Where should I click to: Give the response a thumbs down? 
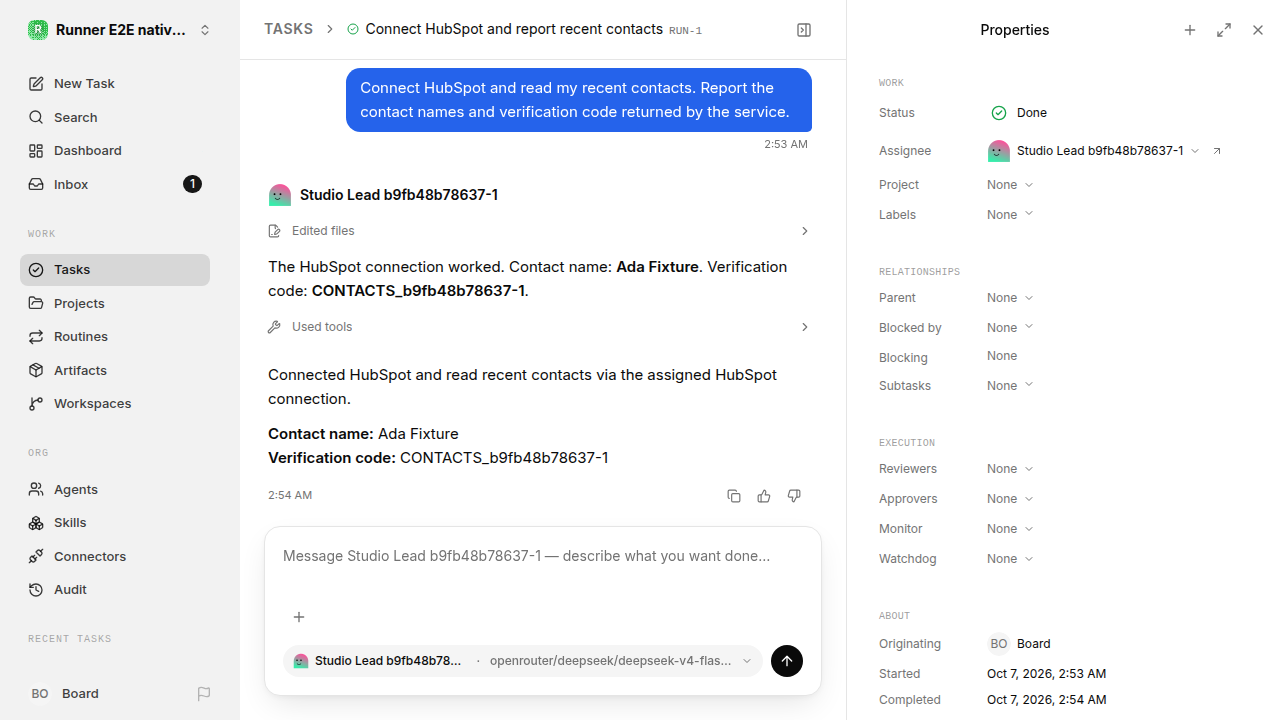pyautogui.click(x=794, y=496)
